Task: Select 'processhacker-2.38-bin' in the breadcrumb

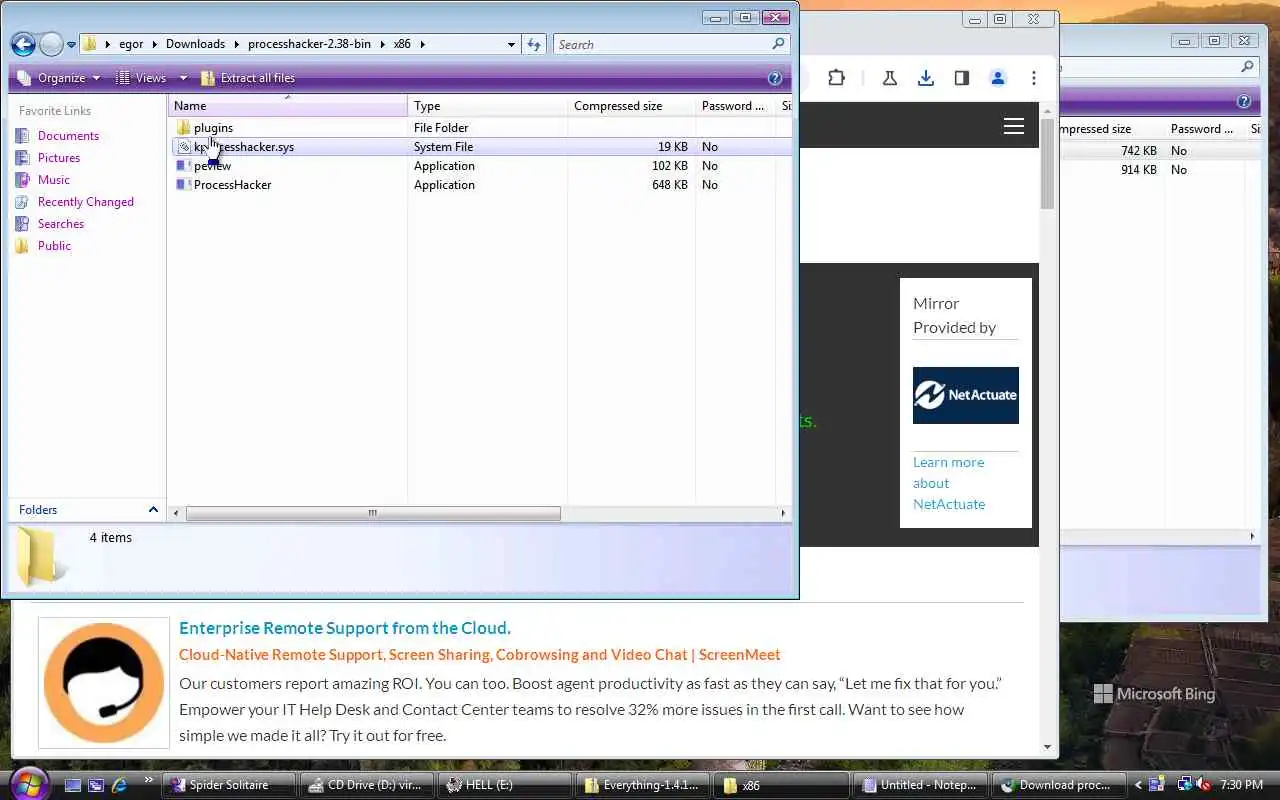Action: point(309,44)
